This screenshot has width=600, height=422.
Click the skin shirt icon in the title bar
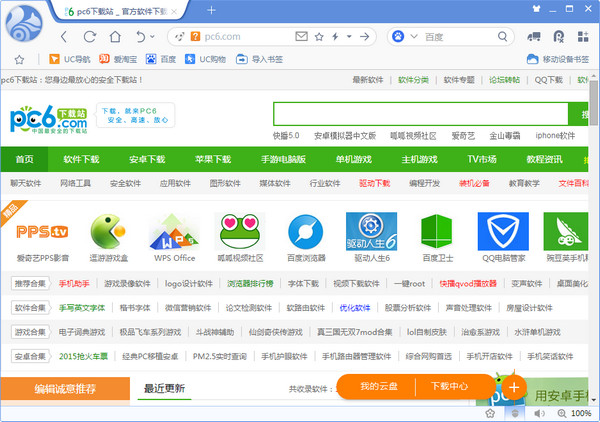[536, 8]
